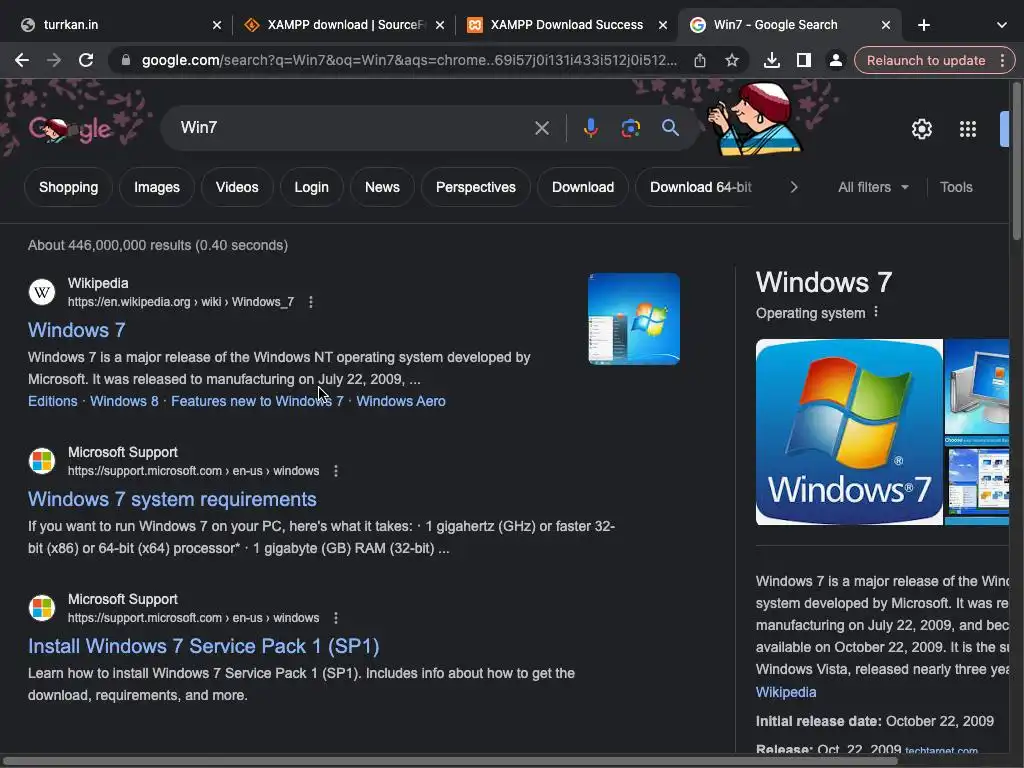The image size is (1024, 768).
Task: Open the Chrome downloads icon
Action: pyautogui.click(x=771, y=60)
